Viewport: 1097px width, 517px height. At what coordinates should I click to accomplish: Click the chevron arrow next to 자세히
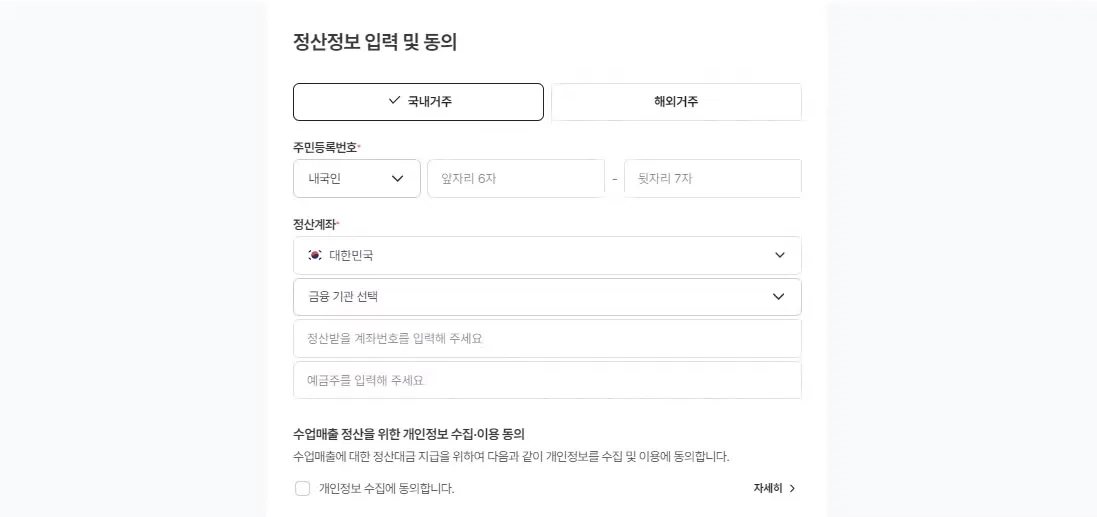(x=792, y=488)
